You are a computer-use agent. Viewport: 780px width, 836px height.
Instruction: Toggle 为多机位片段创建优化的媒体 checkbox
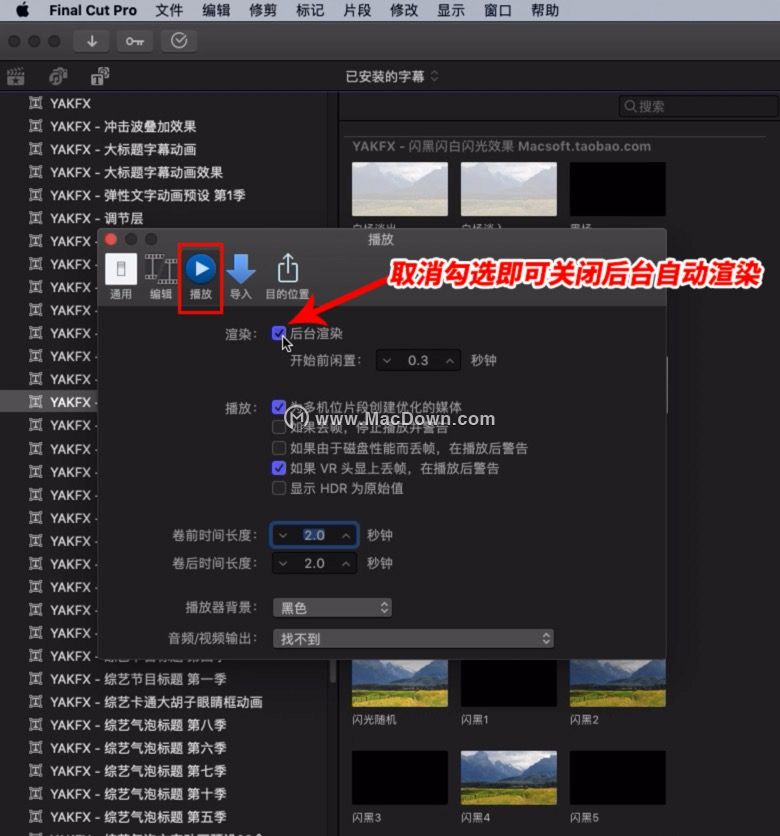pyautogui.click(x=279, y=407)
